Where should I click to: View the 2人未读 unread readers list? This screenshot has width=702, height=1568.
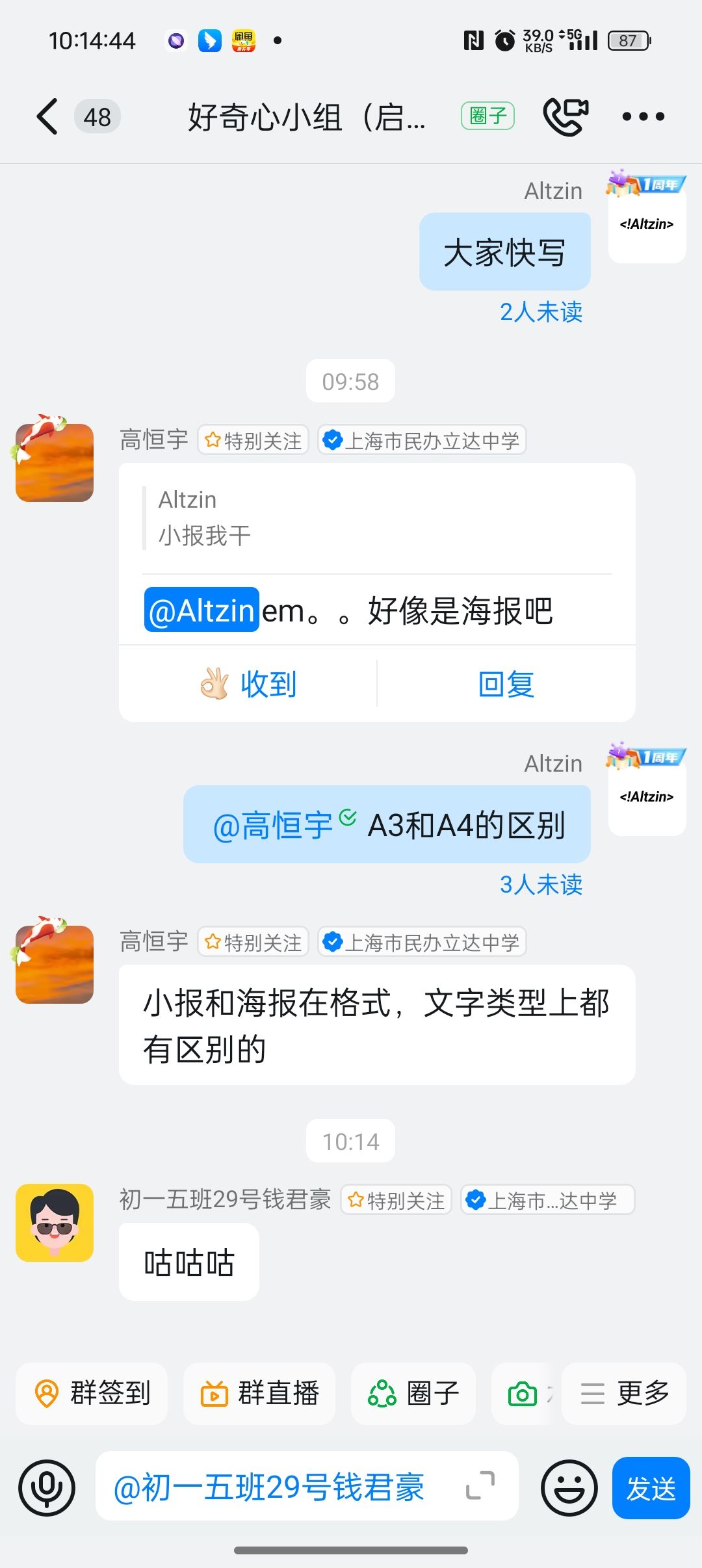(x=541, y=312)
